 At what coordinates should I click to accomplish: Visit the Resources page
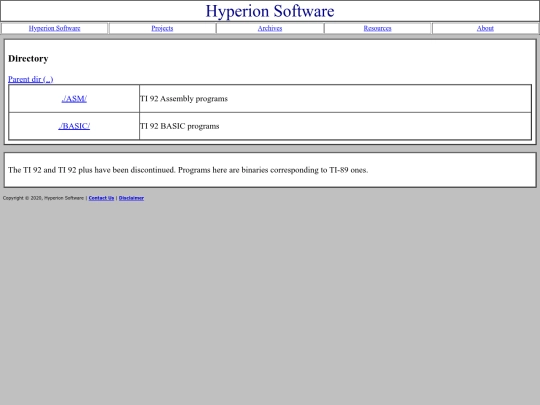pyautogui.click(x=377, y=28)
